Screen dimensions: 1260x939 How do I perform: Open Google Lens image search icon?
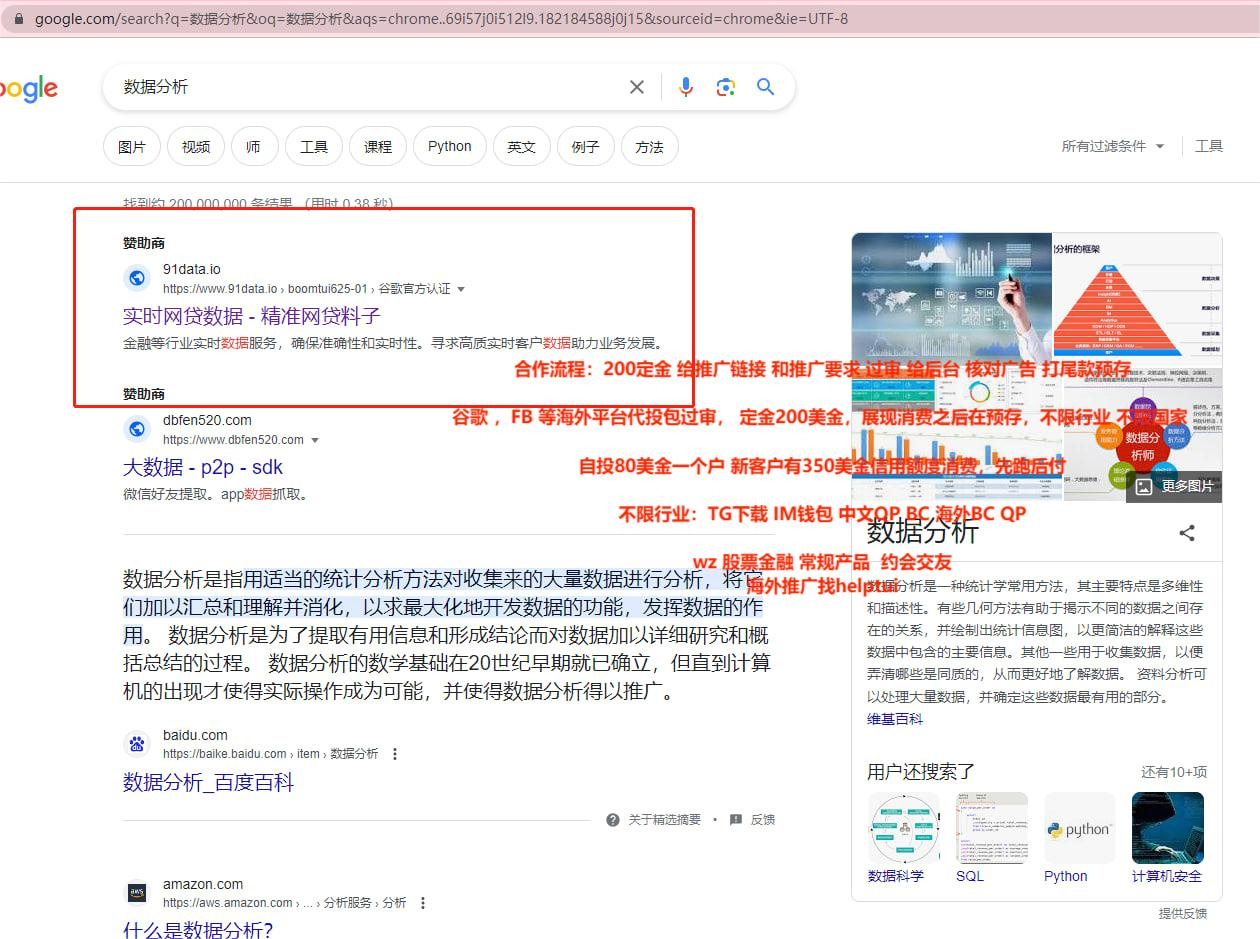(x=726, y=87)
